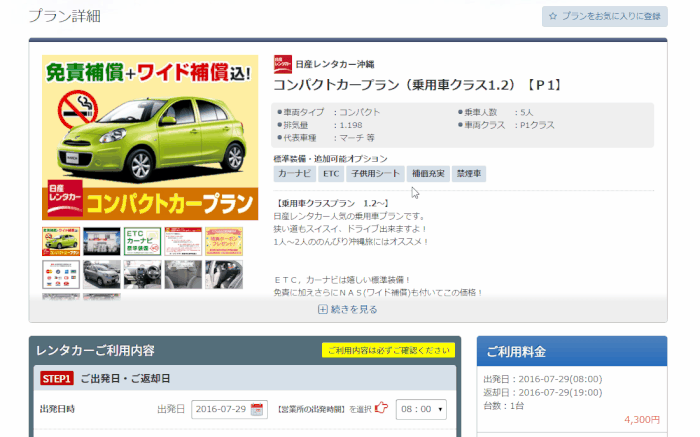The height and width of the screenshot is (437, 700).
Task: Click the 代表車種：マーチ 等 spec text
Action: pos(326,138)
